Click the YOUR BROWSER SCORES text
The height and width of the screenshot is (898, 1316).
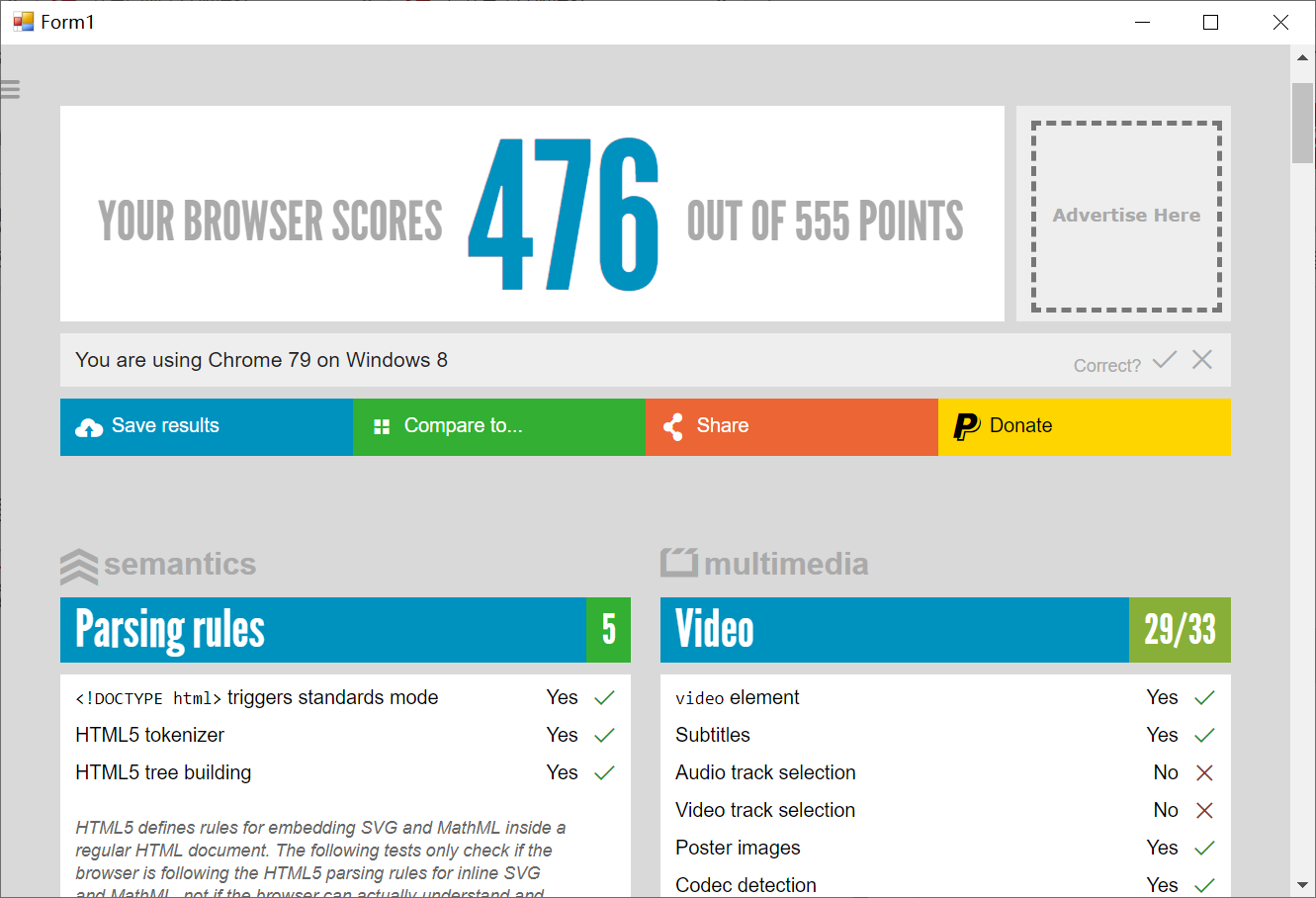(270, 222)
